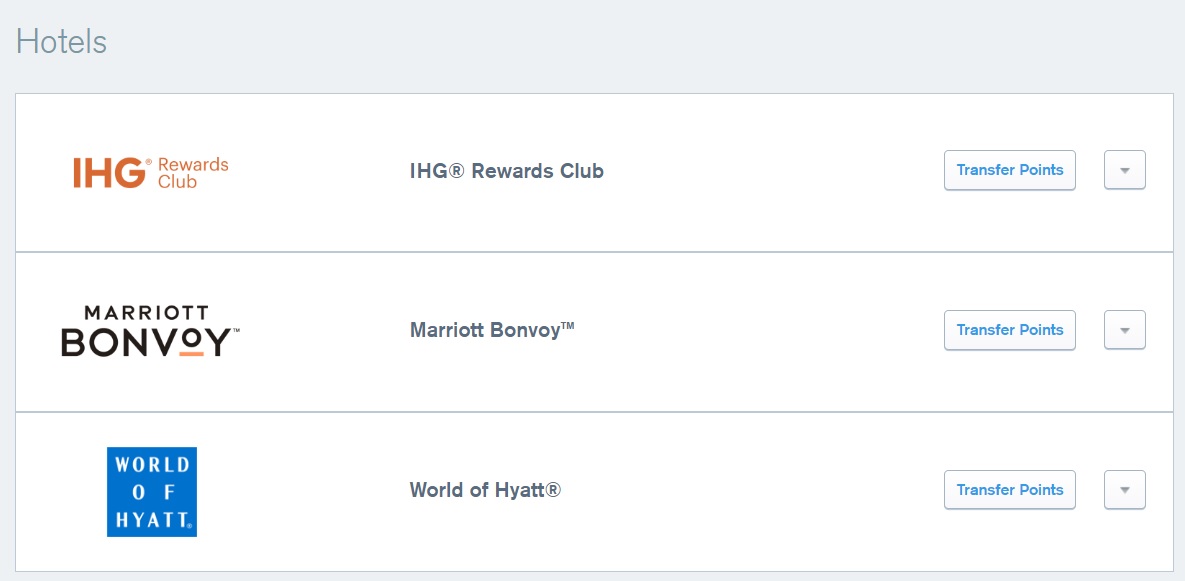1185x581 pixels.
Task: Expand the IHG Rewards Club dropdown arrow
Action: [x=1124, y=170]
